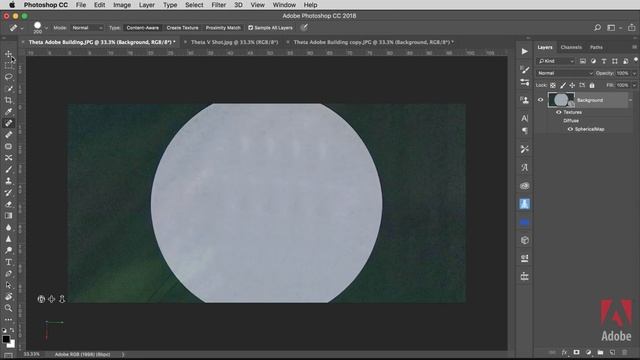
Task: Open the tool preset picker arrow
Action: (x=22, y=28)
